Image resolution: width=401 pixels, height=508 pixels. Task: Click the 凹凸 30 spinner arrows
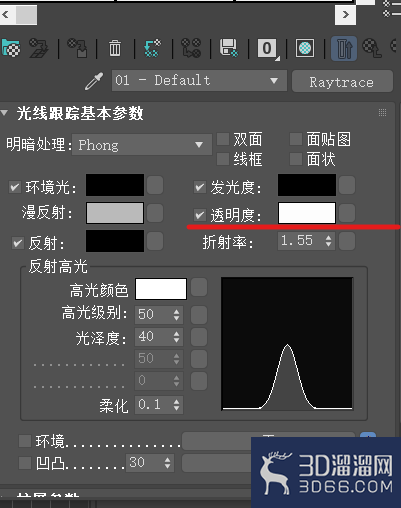tap(167, 463)
